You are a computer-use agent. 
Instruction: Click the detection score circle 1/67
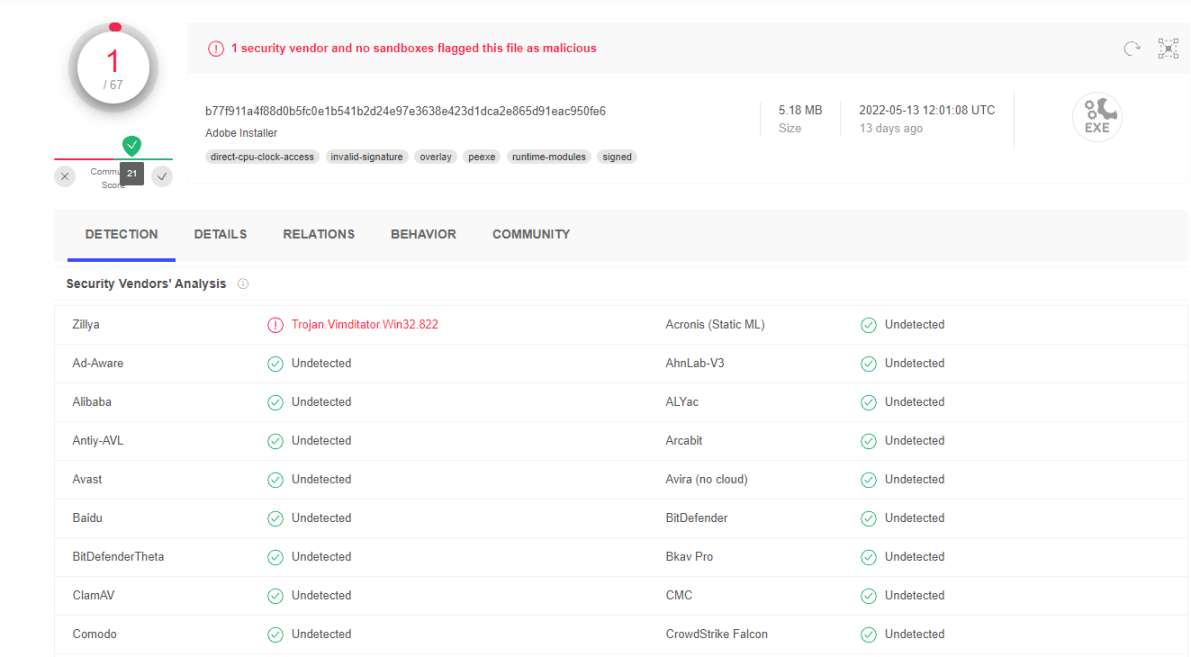[113, 68]
